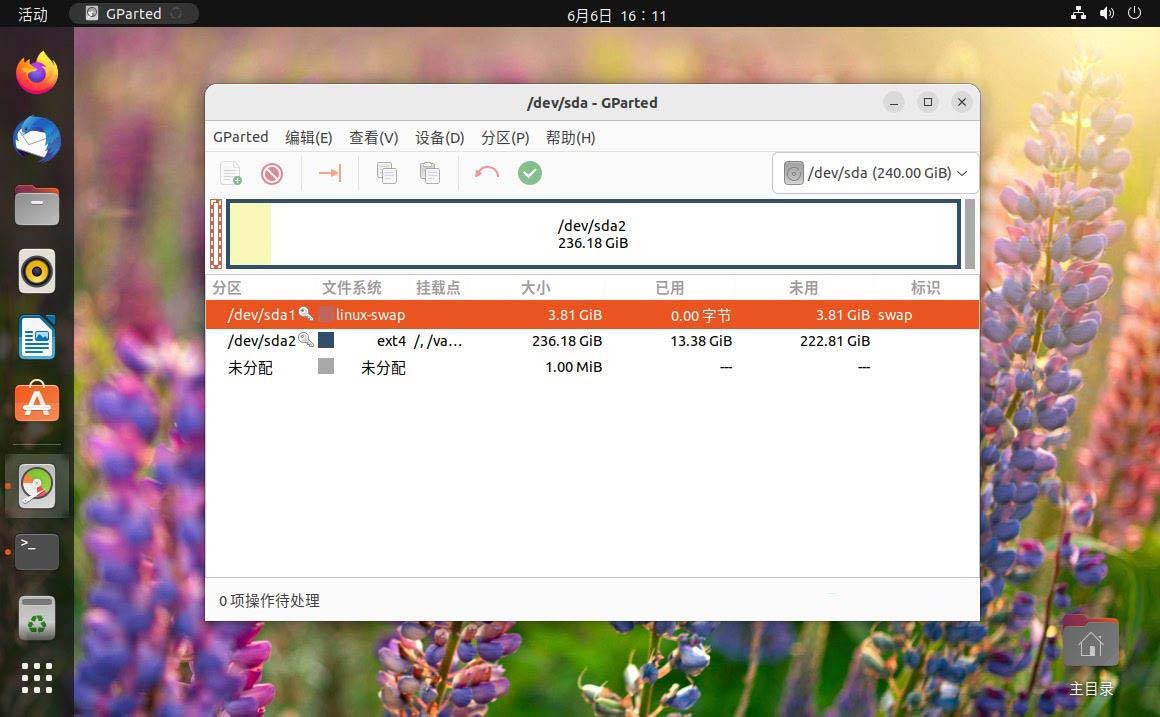Apply all pending operations with the green checkmark

coord(530,173)
